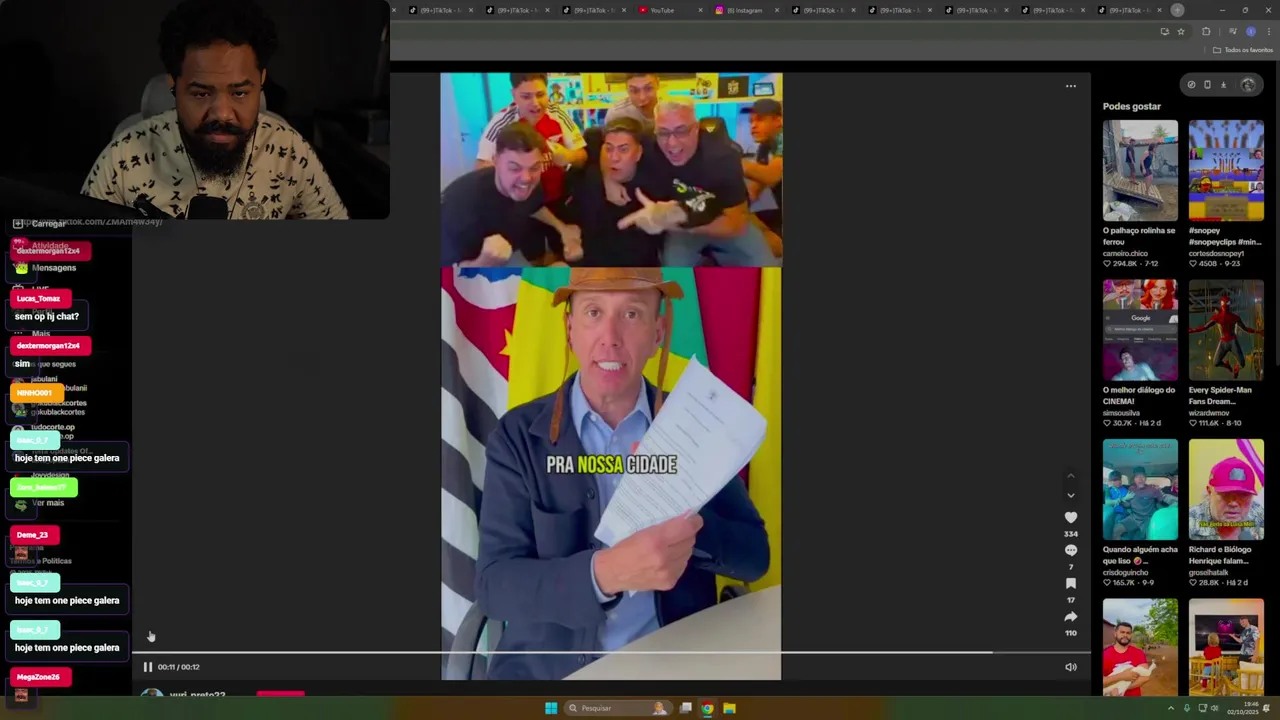Open Chrome from the taskbar

click(707, 708)
